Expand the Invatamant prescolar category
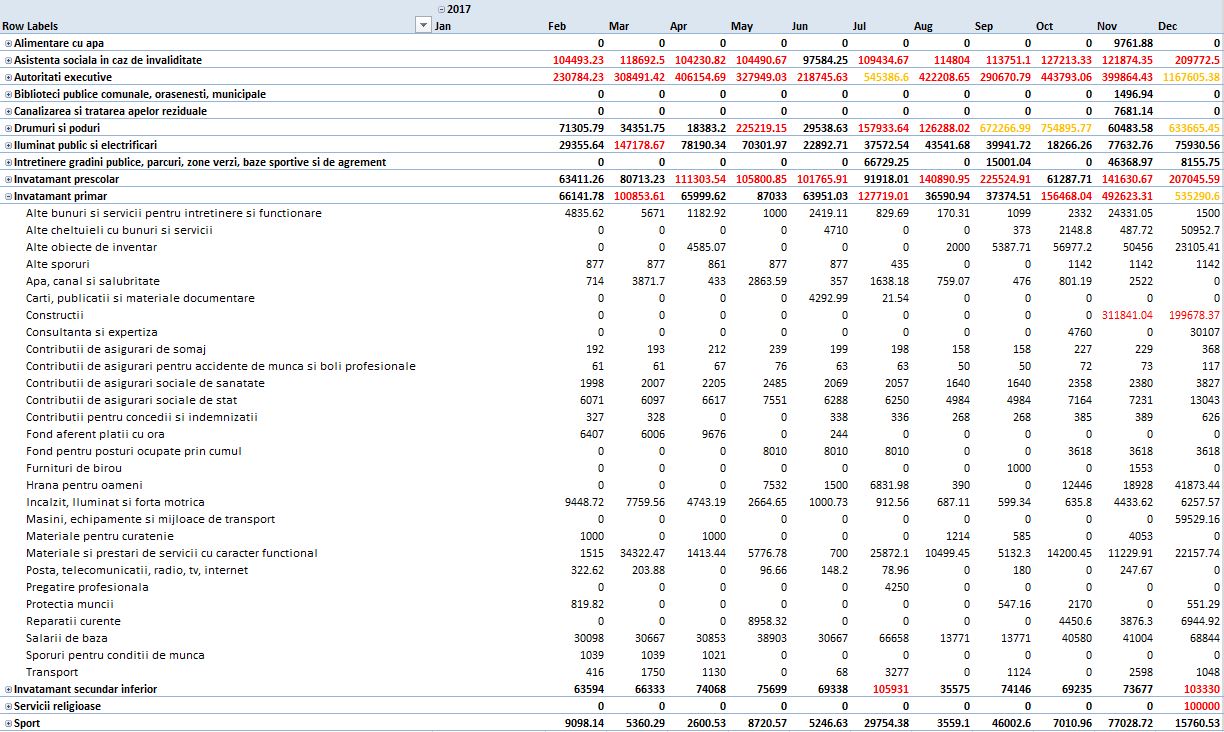This screenshot has height=732, width=1224. [x=8, y=180]
